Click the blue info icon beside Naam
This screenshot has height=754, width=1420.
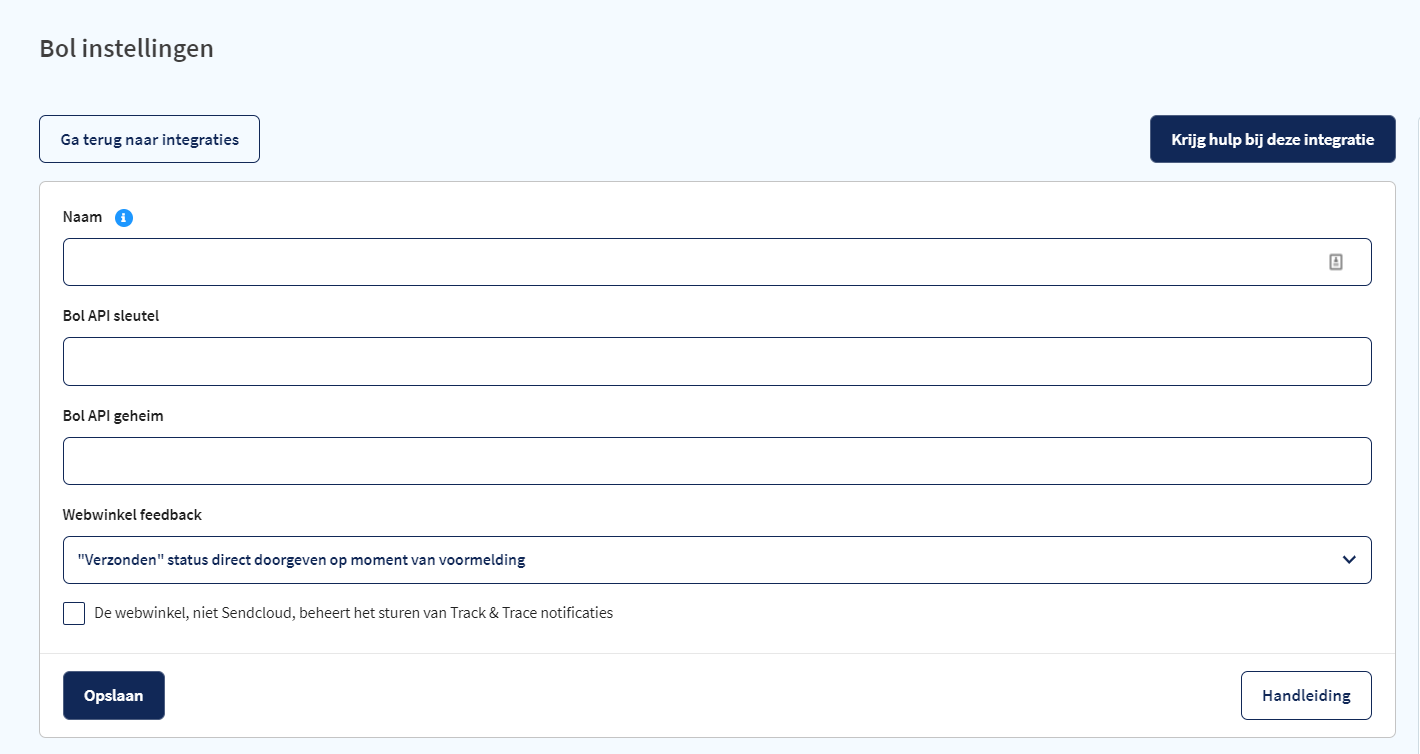point(124,218)
